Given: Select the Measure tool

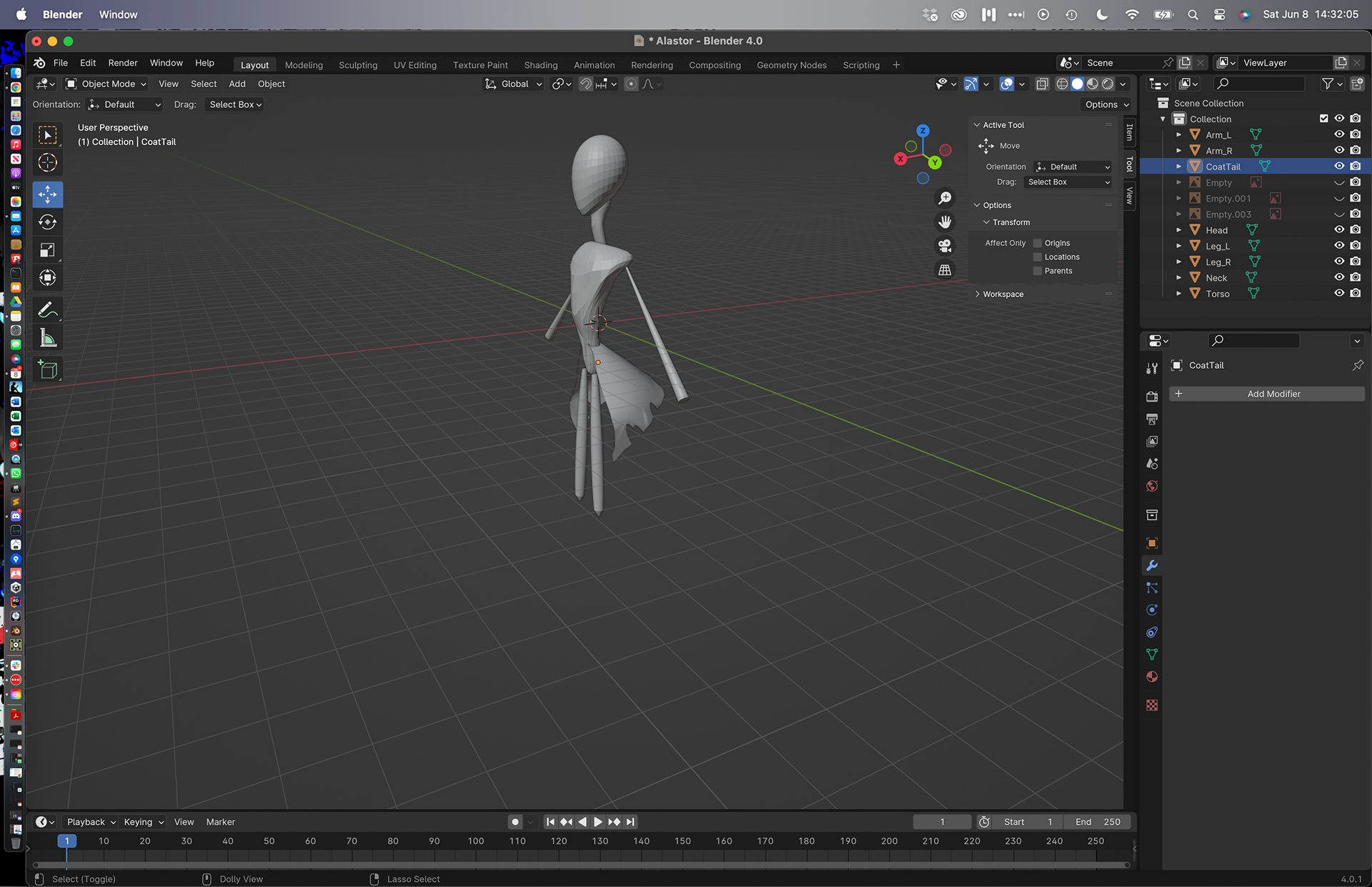Looking at the screenshot, I should 48,338.
